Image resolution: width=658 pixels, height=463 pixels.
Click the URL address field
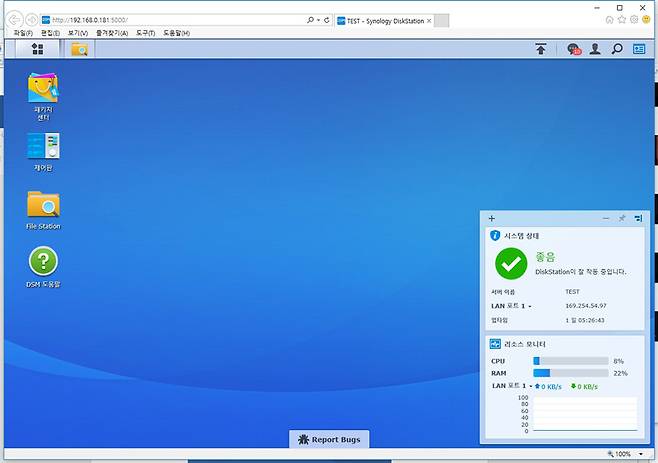pyautogui.click(x=178, y=20)
